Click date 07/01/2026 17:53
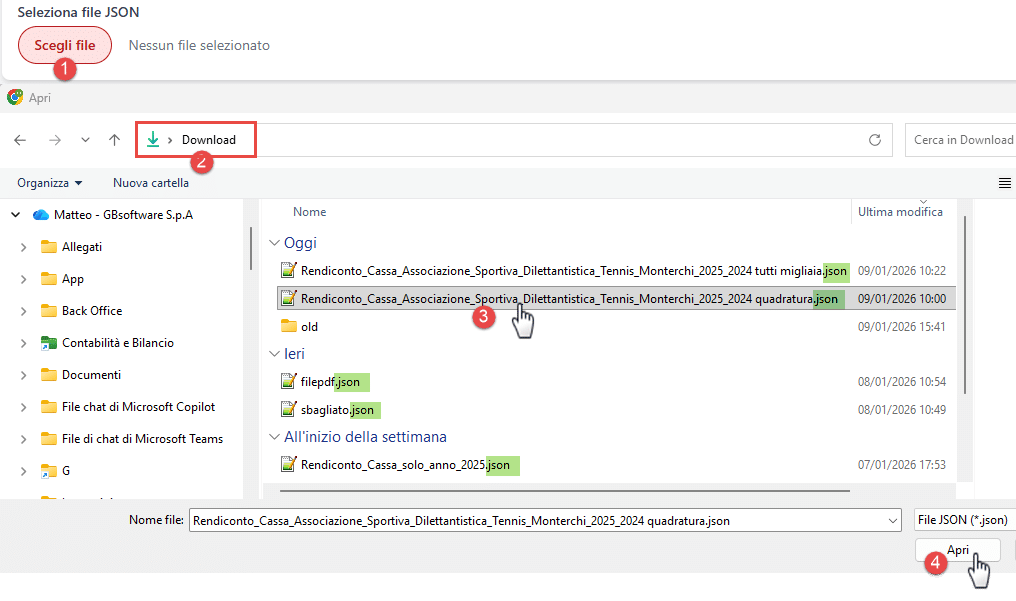Viewport: 1016px width, 601px height. coord(901,465)
